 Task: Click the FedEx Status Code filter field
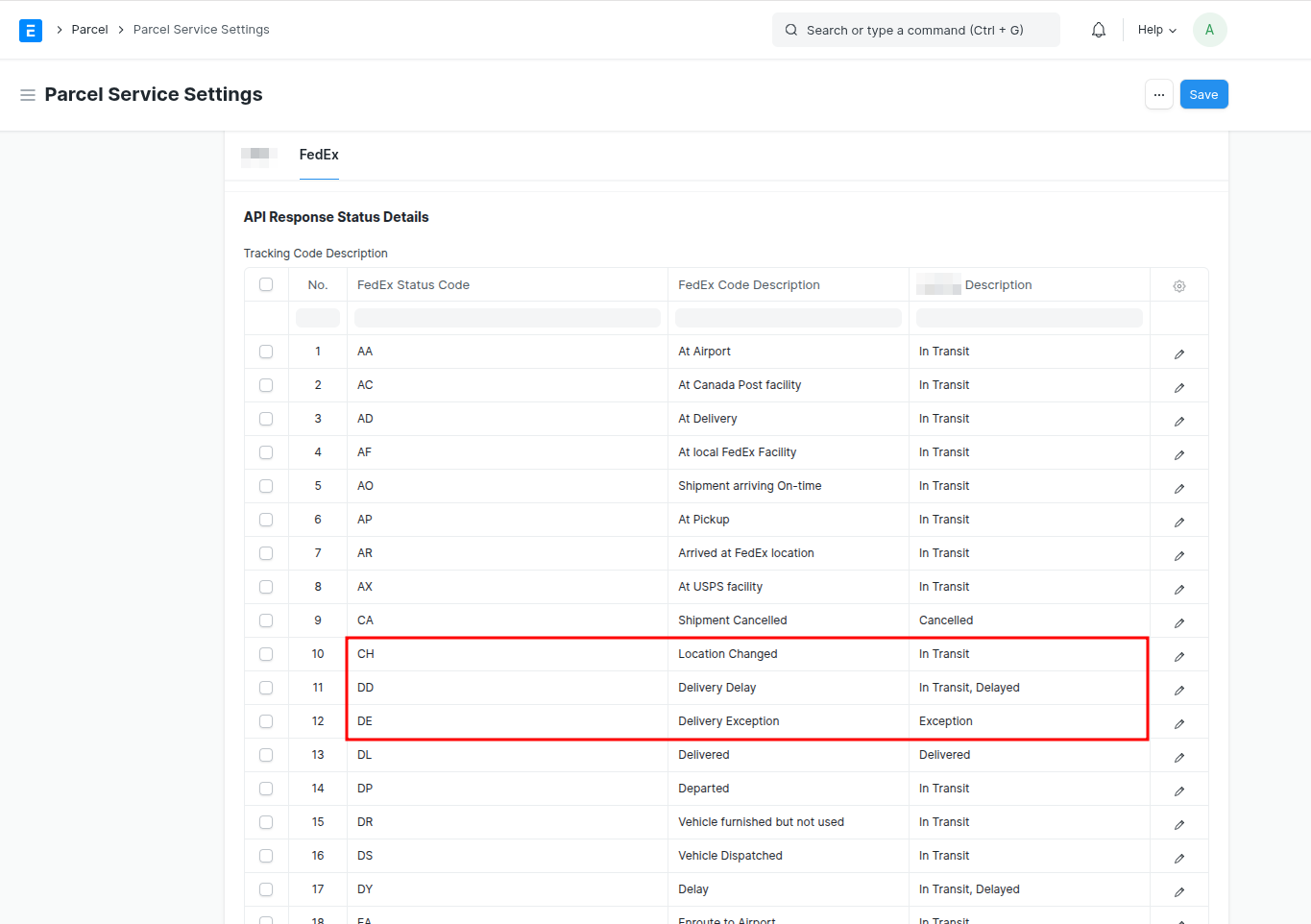507,318
